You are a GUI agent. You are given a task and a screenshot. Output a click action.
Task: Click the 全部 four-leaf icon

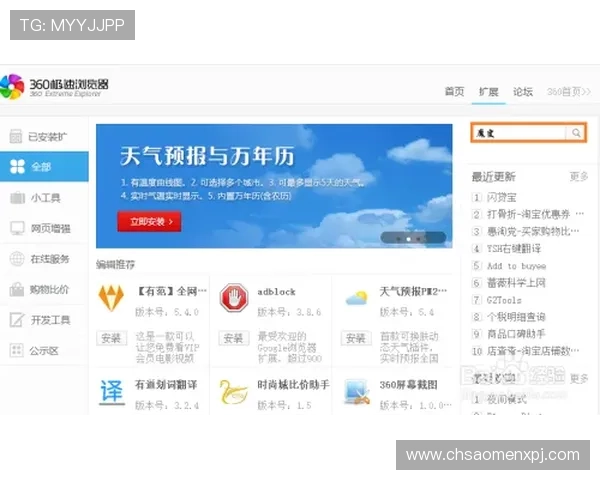[x=17, y=167]
